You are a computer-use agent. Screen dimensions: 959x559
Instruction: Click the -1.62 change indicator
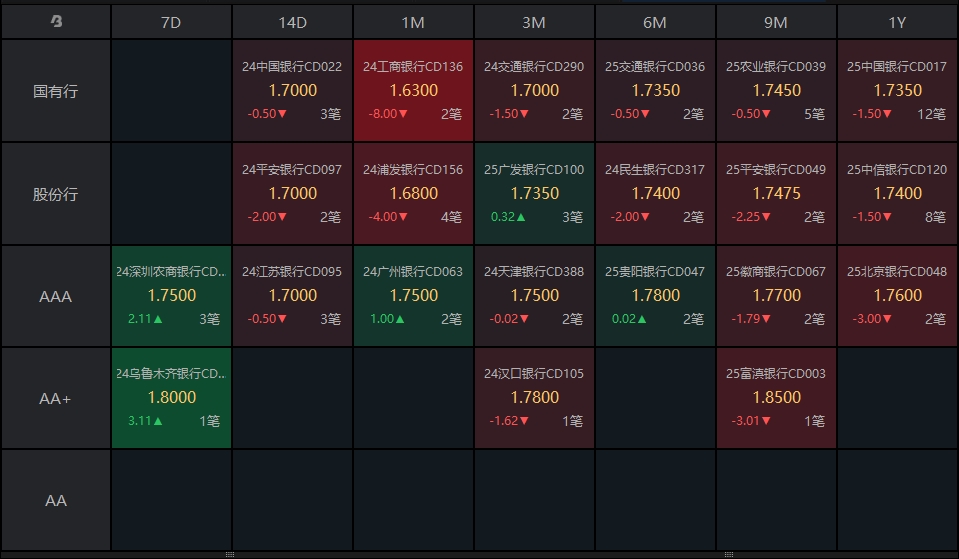click(x=509, y=421)
